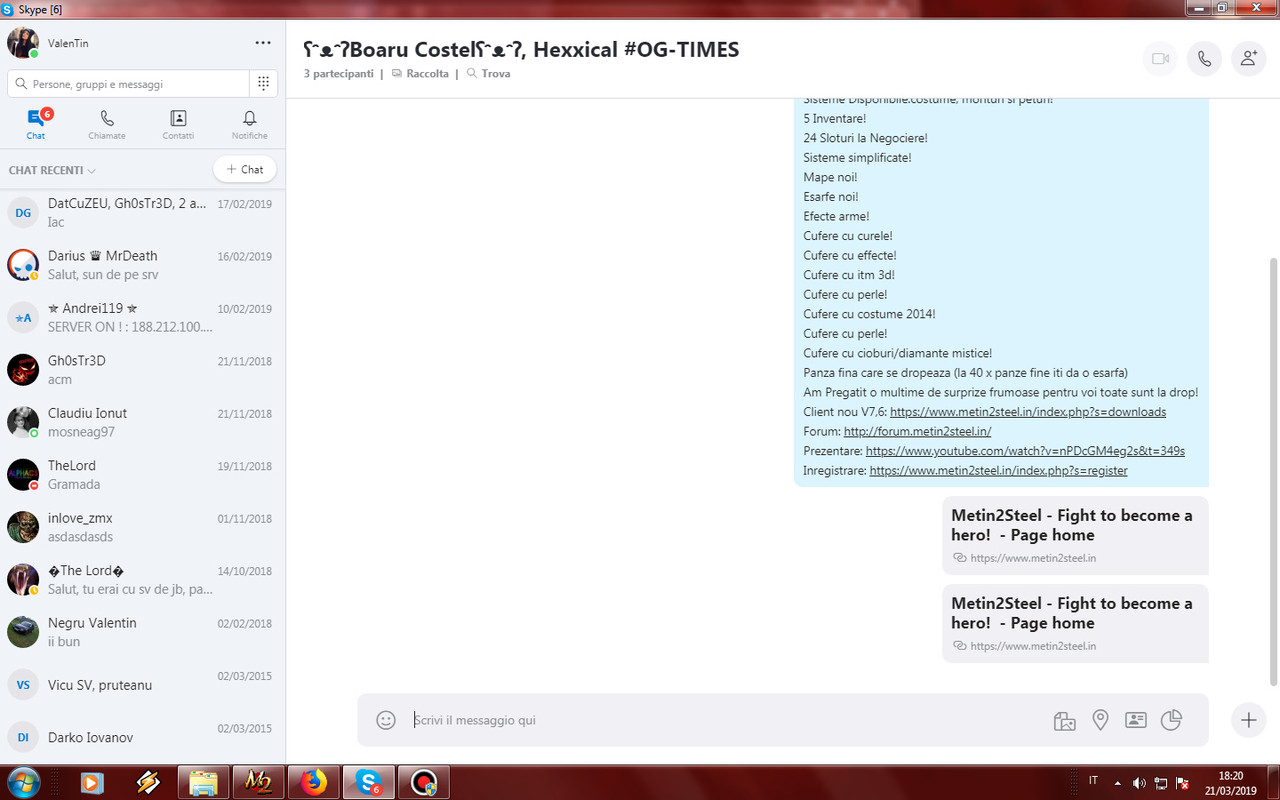Open the Vicu SV, pruteanu conversation
The height and width of the screenshot is (800, 1280).
tap(142, 685)
